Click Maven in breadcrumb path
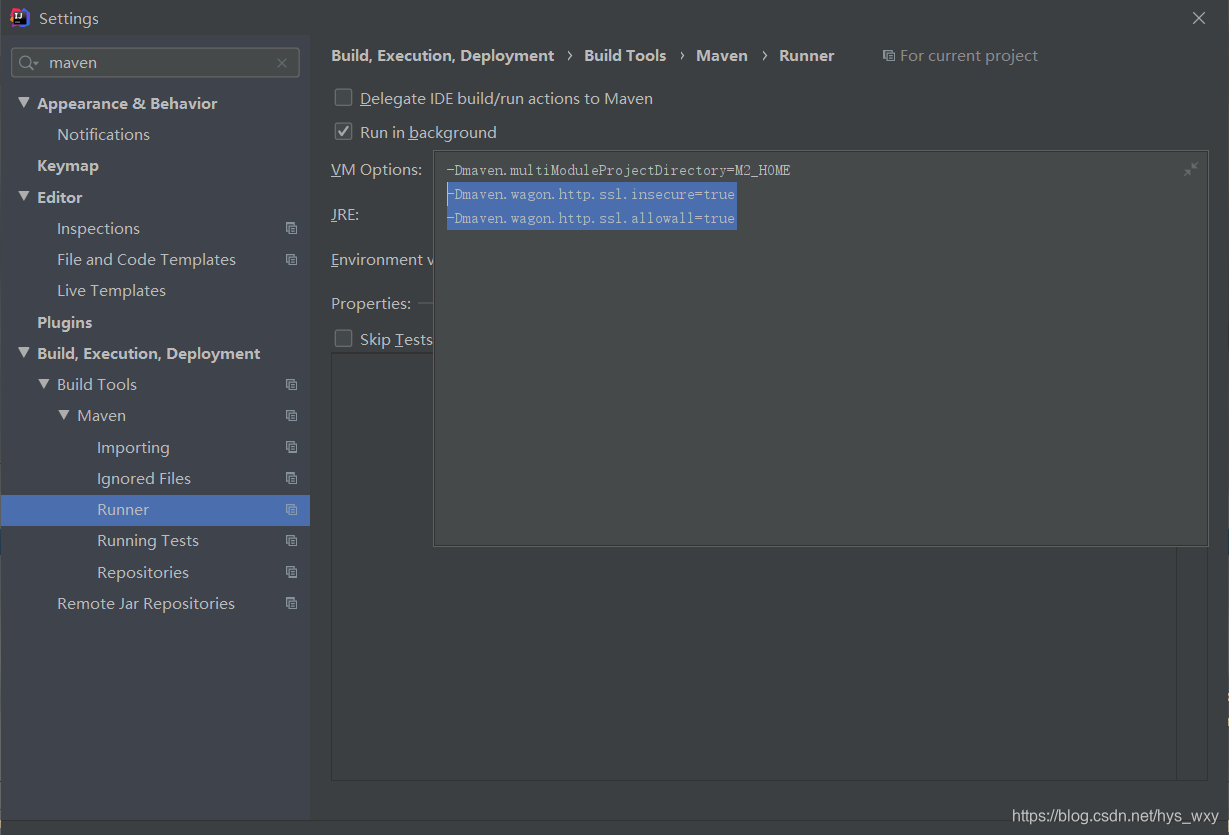This screenshot has height=835, width=1229. click(x=722, y=56)
